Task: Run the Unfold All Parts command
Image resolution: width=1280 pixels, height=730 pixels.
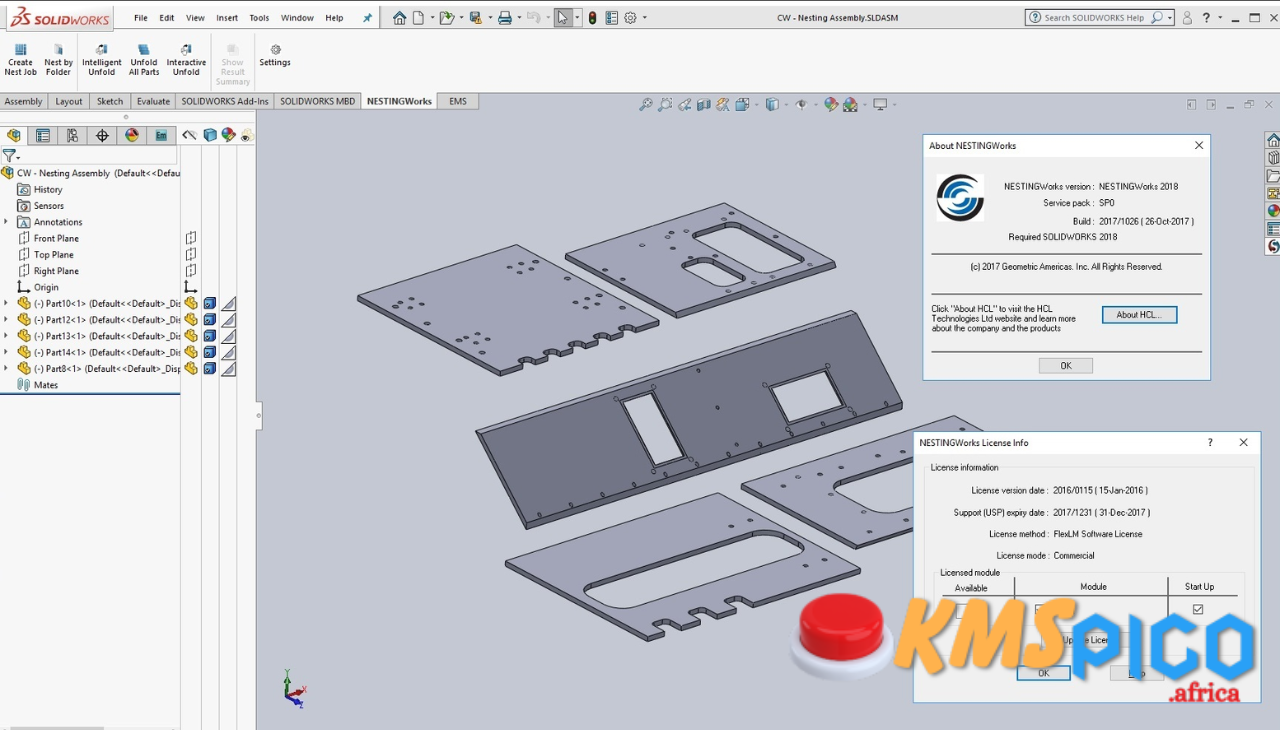Action: point(144,60)
